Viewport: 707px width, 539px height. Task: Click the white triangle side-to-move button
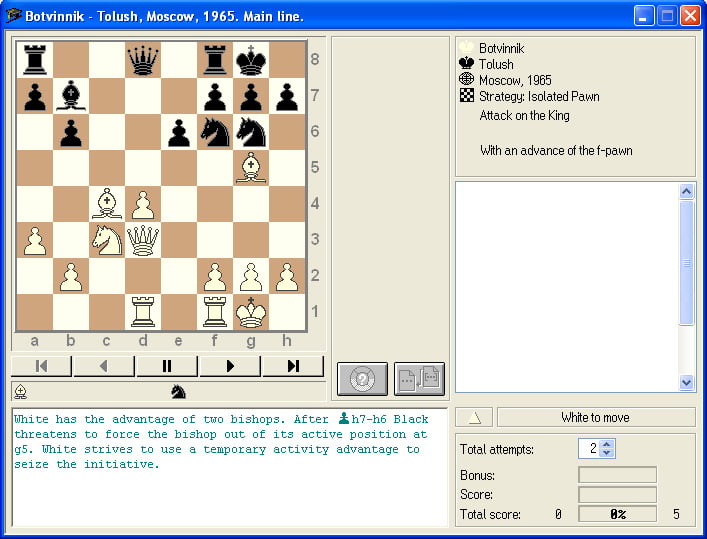point(474,417)
